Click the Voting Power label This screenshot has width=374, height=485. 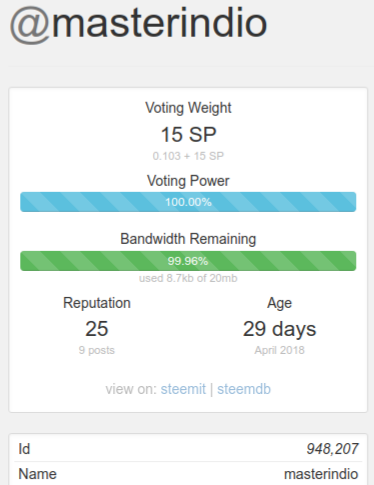[188, 181]
